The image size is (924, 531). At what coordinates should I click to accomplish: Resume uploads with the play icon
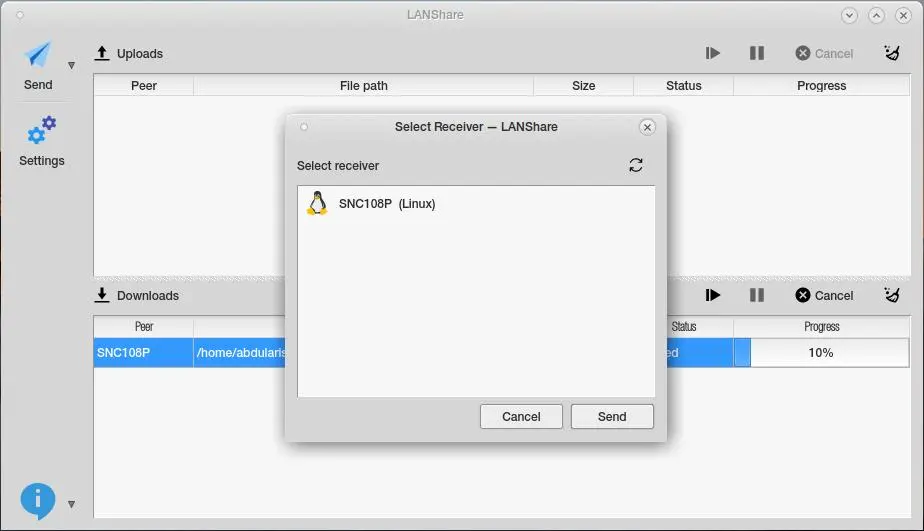(712, 54)
